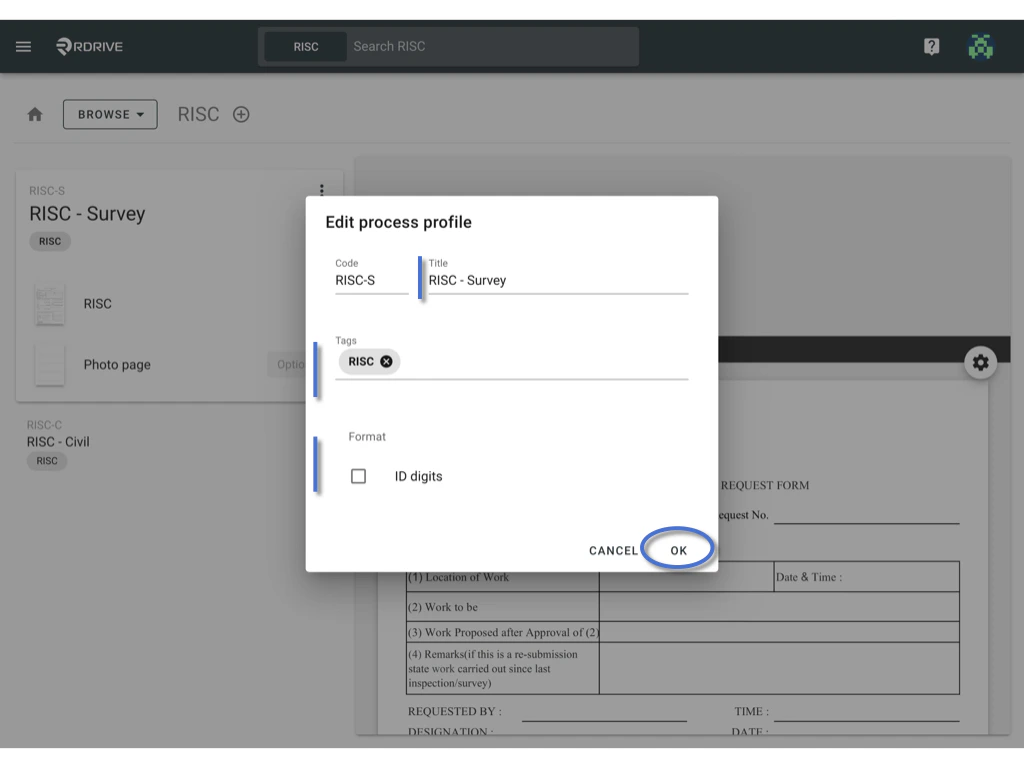The image size is (1024, 768).
Task: Confirm dialog with OK button
Action: (679, 551)
